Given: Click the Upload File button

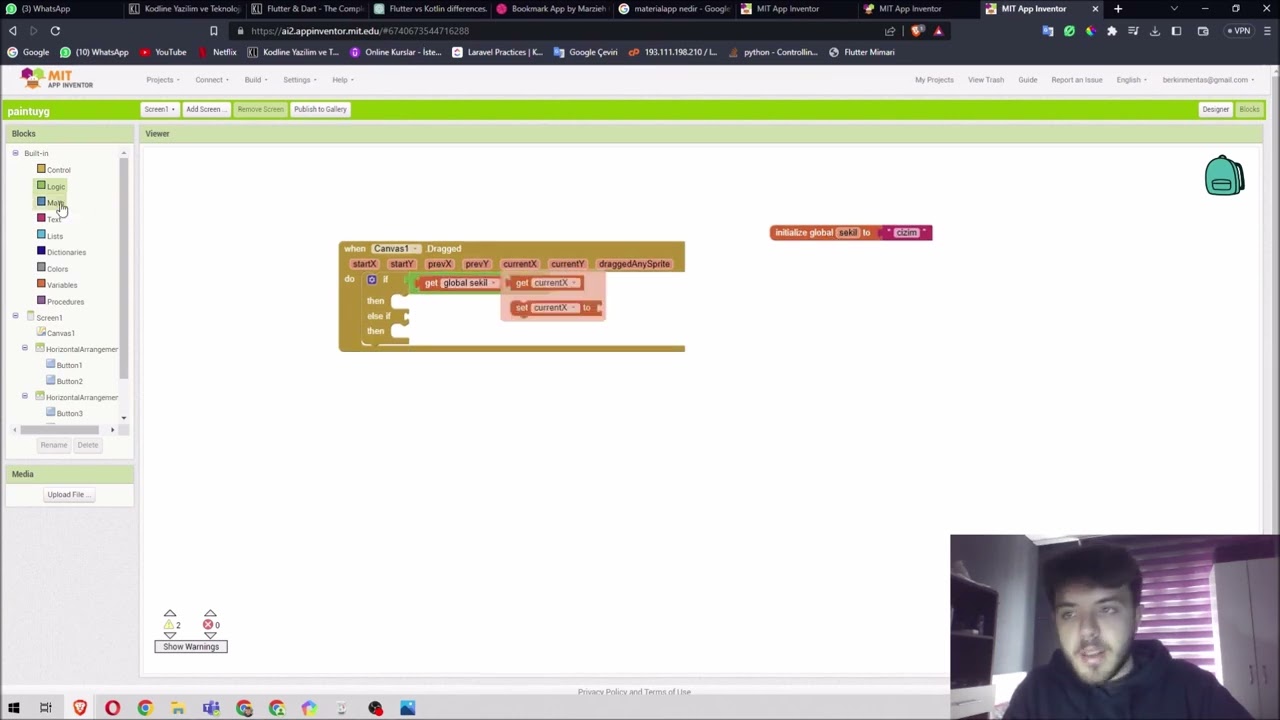Looking at the screenshot, I should [x=67, y=494].
